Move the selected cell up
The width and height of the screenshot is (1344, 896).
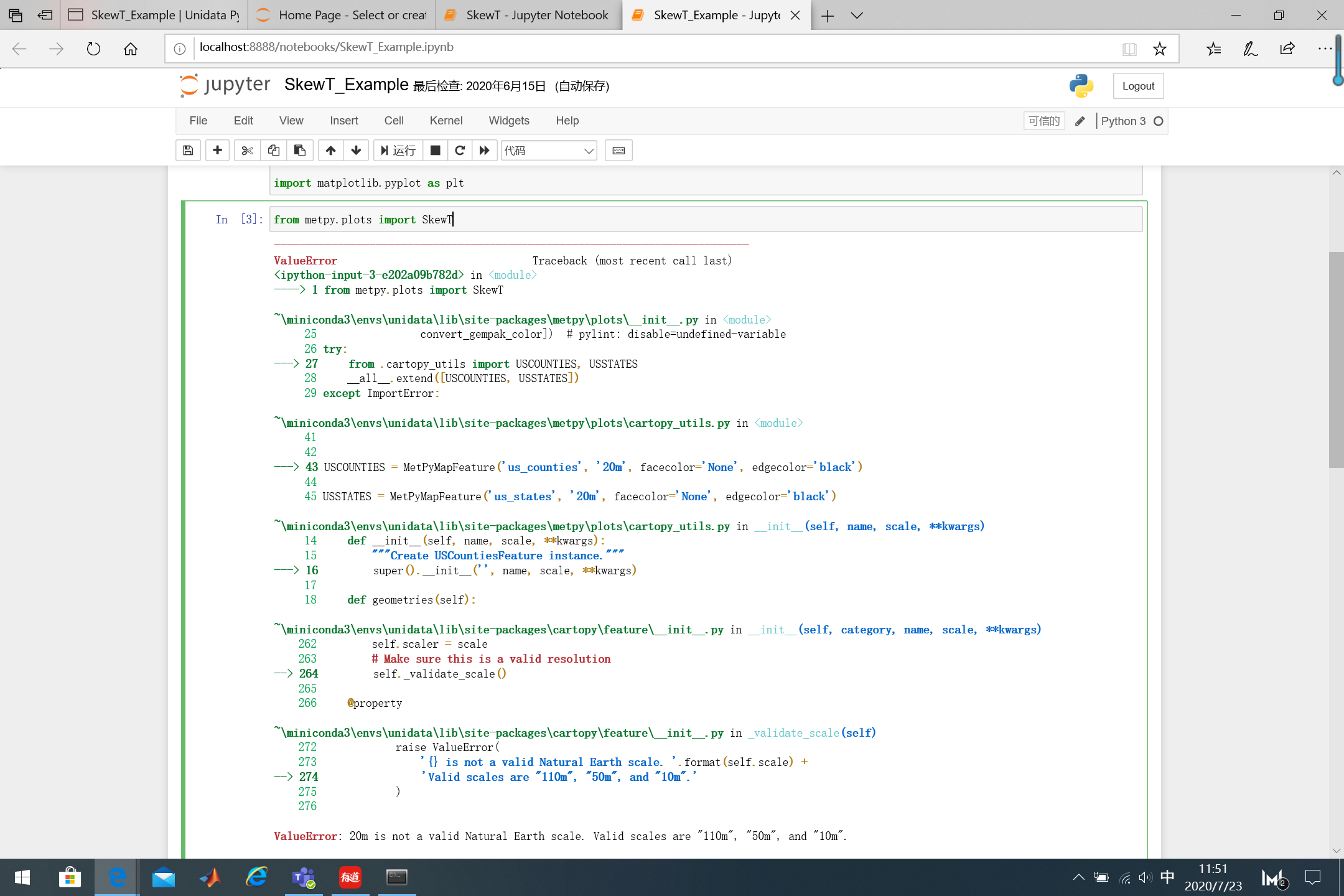pos(330,150)
